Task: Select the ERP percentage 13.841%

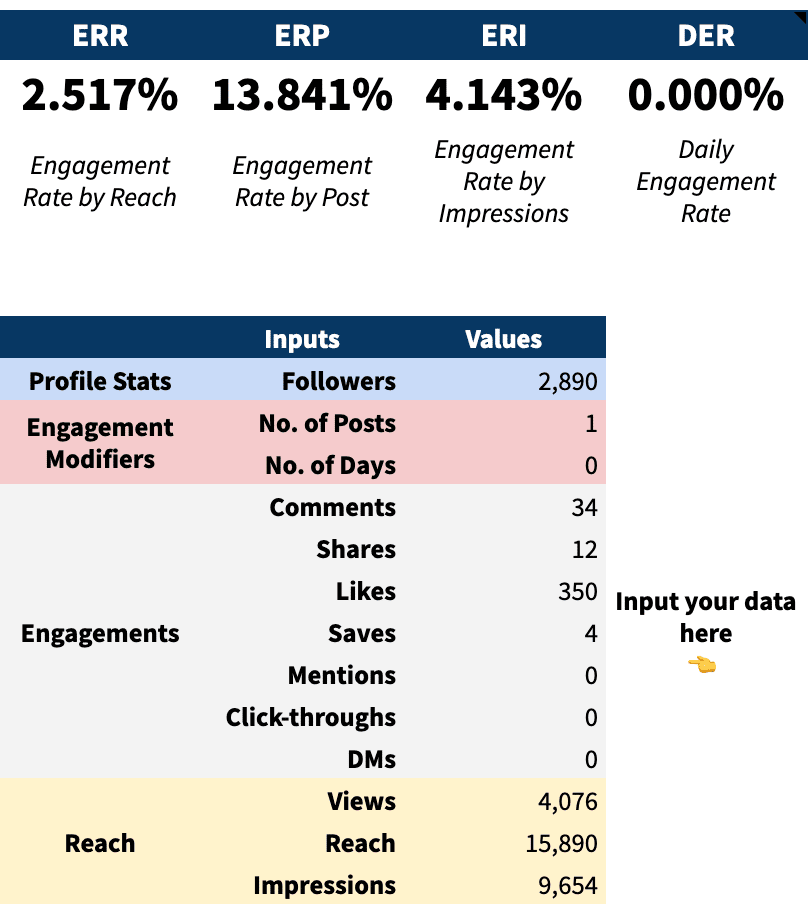Action: 302,95
